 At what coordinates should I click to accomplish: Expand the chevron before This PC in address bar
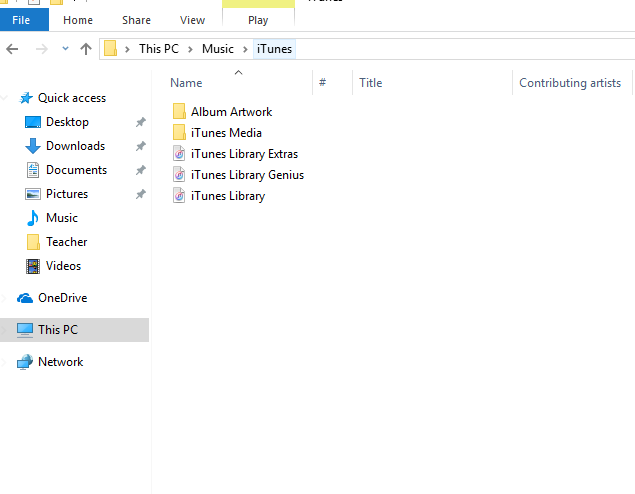click(x=127, y=49)
